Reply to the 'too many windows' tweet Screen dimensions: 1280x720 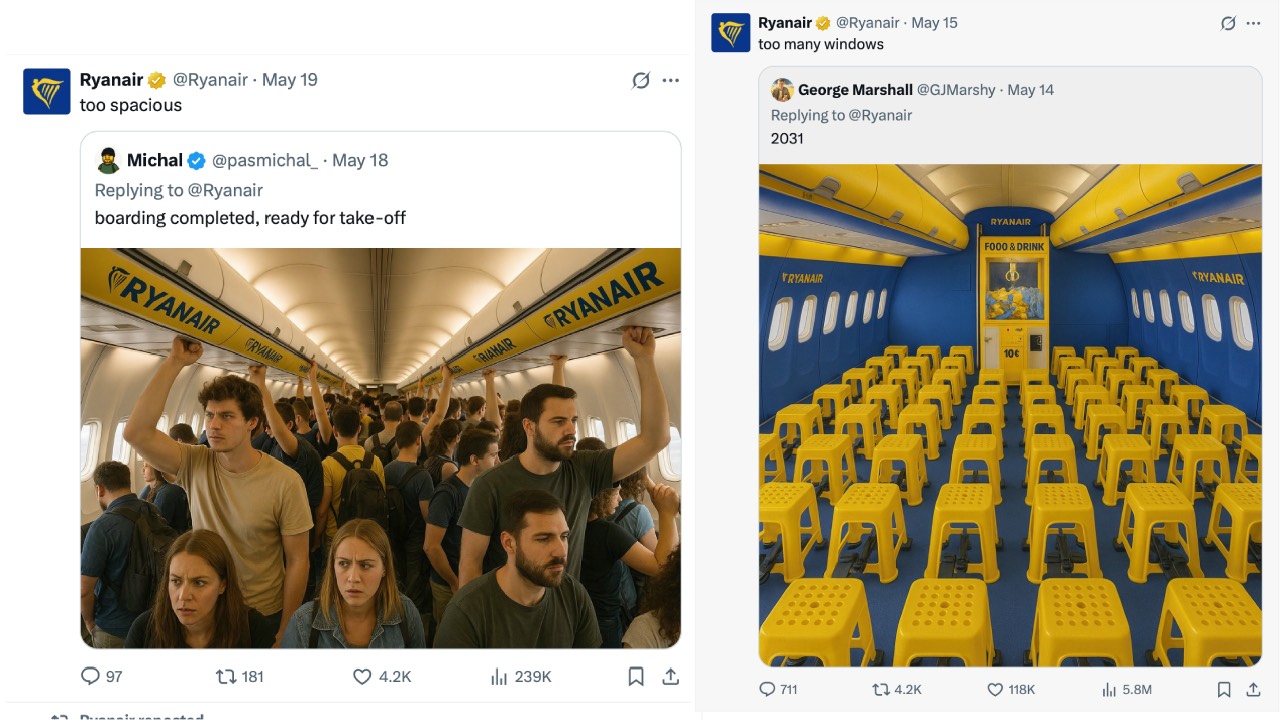tap(768, 689)
